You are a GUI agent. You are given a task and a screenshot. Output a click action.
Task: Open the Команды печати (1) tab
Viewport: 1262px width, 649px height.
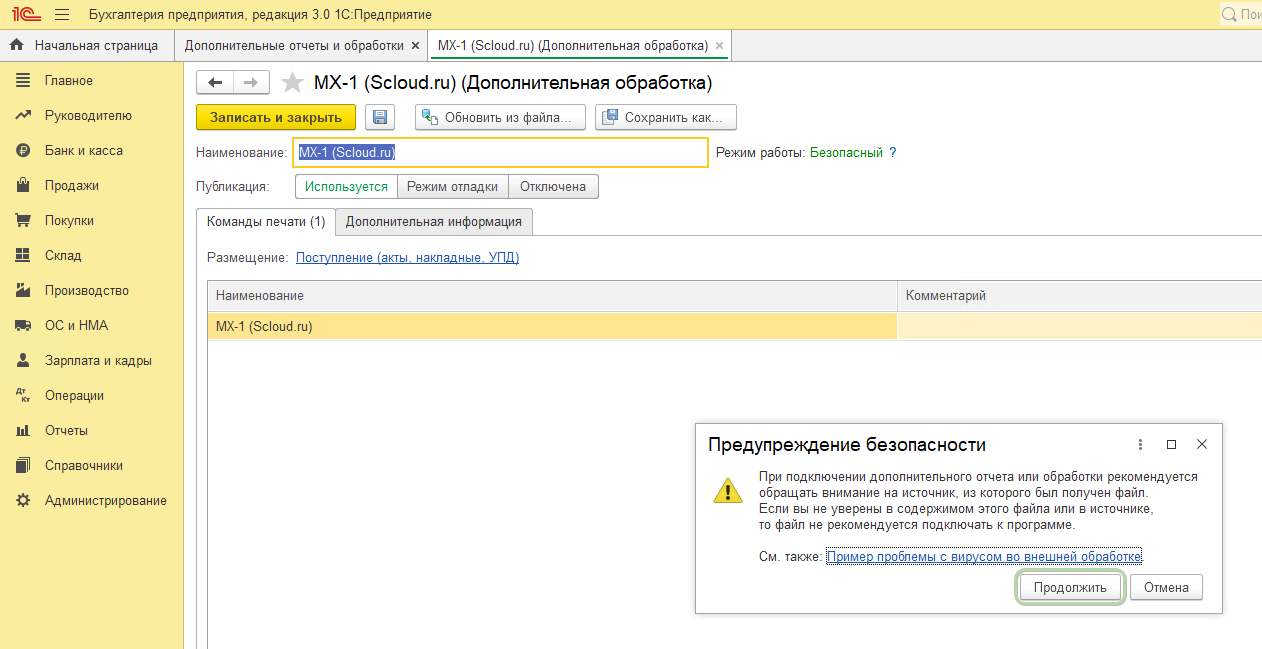(265, 221)
